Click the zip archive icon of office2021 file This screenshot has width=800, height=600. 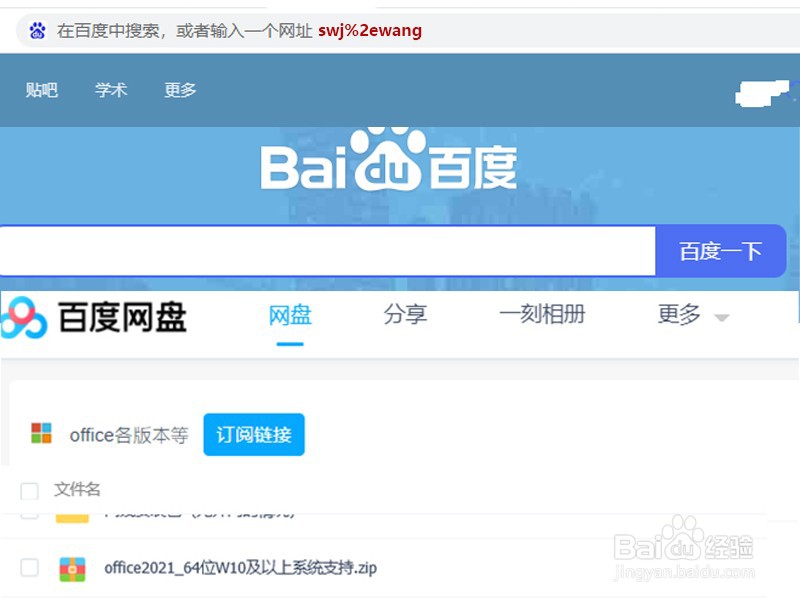[72, 569]
